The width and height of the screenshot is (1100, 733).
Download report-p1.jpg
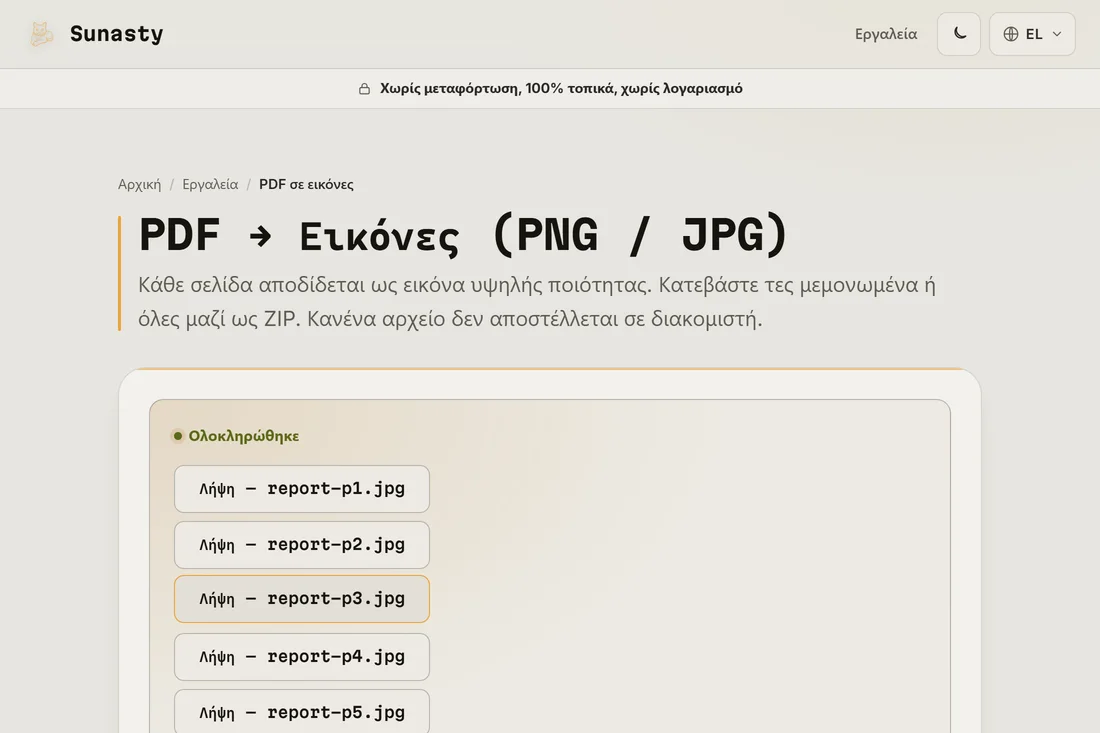click(302, 489)
